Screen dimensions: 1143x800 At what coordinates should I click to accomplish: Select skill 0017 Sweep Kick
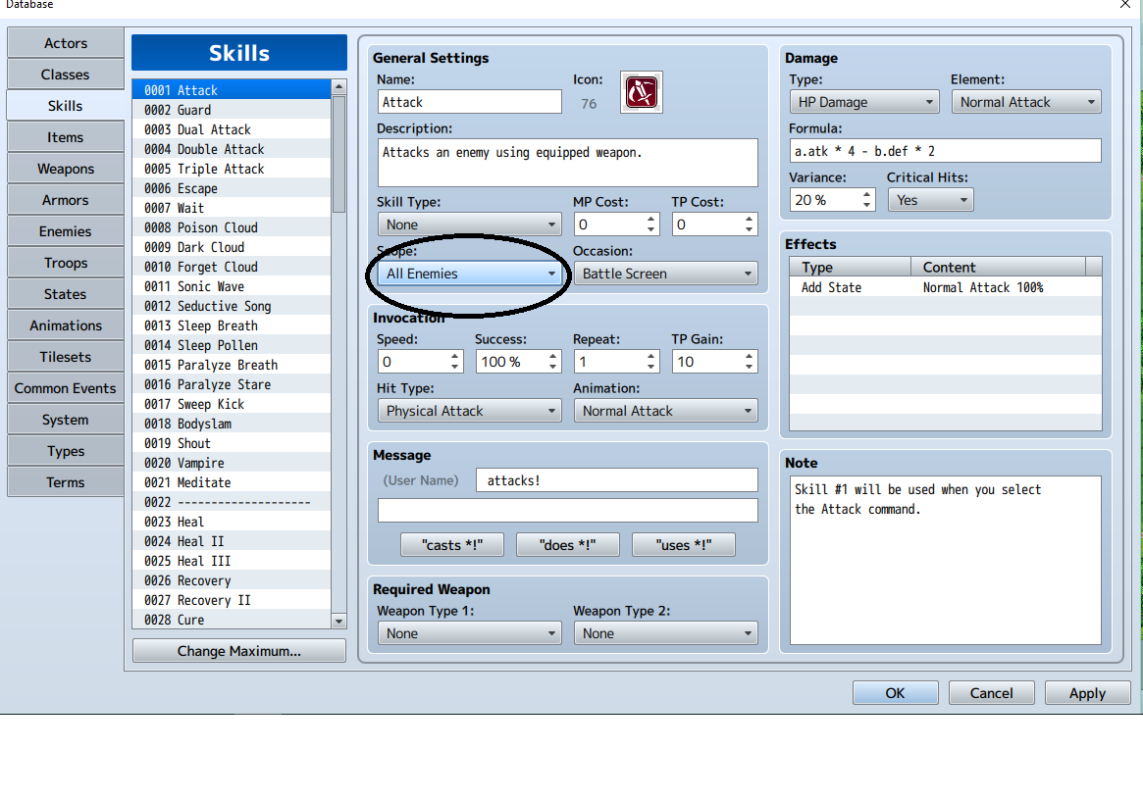click(231, 404)
